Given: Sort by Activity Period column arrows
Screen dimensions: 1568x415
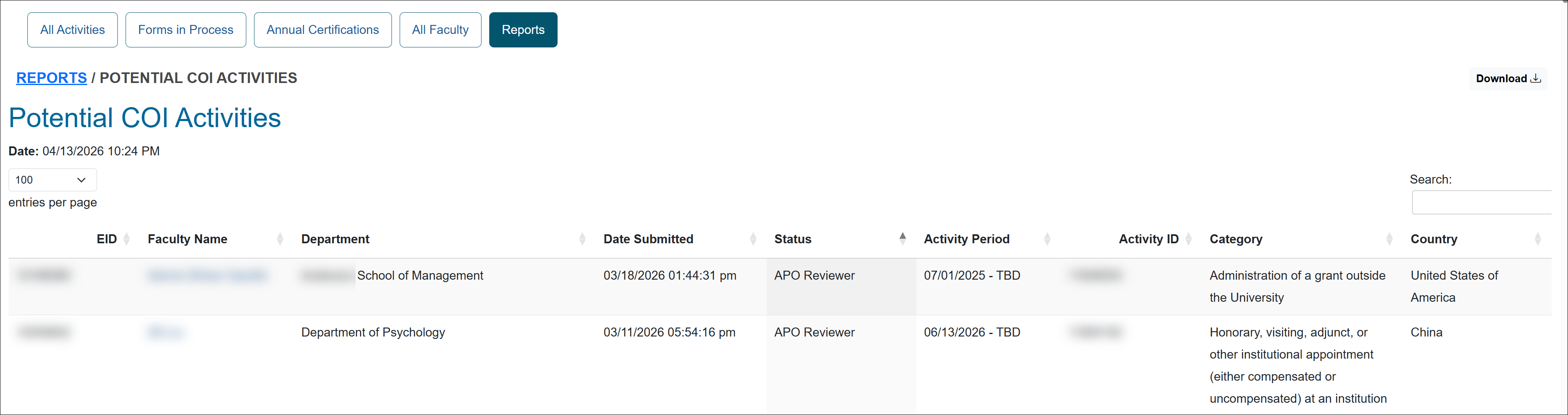Looking at the screenshot, I should coord(1047,239).
